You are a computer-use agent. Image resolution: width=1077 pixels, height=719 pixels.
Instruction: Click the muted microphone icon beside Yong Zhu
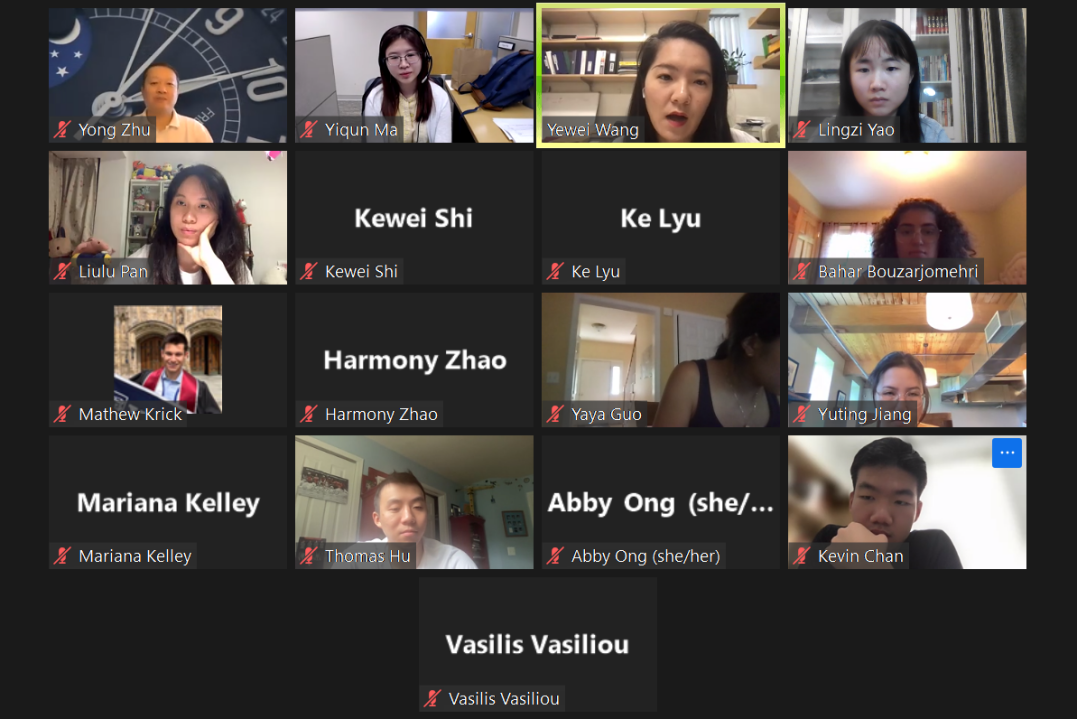(63, 129)
